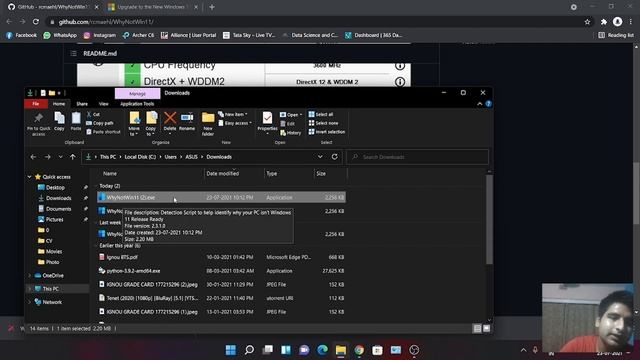Click the Windows Start button
This screenshot has width=640, height=360.
(x=231, y=350)
